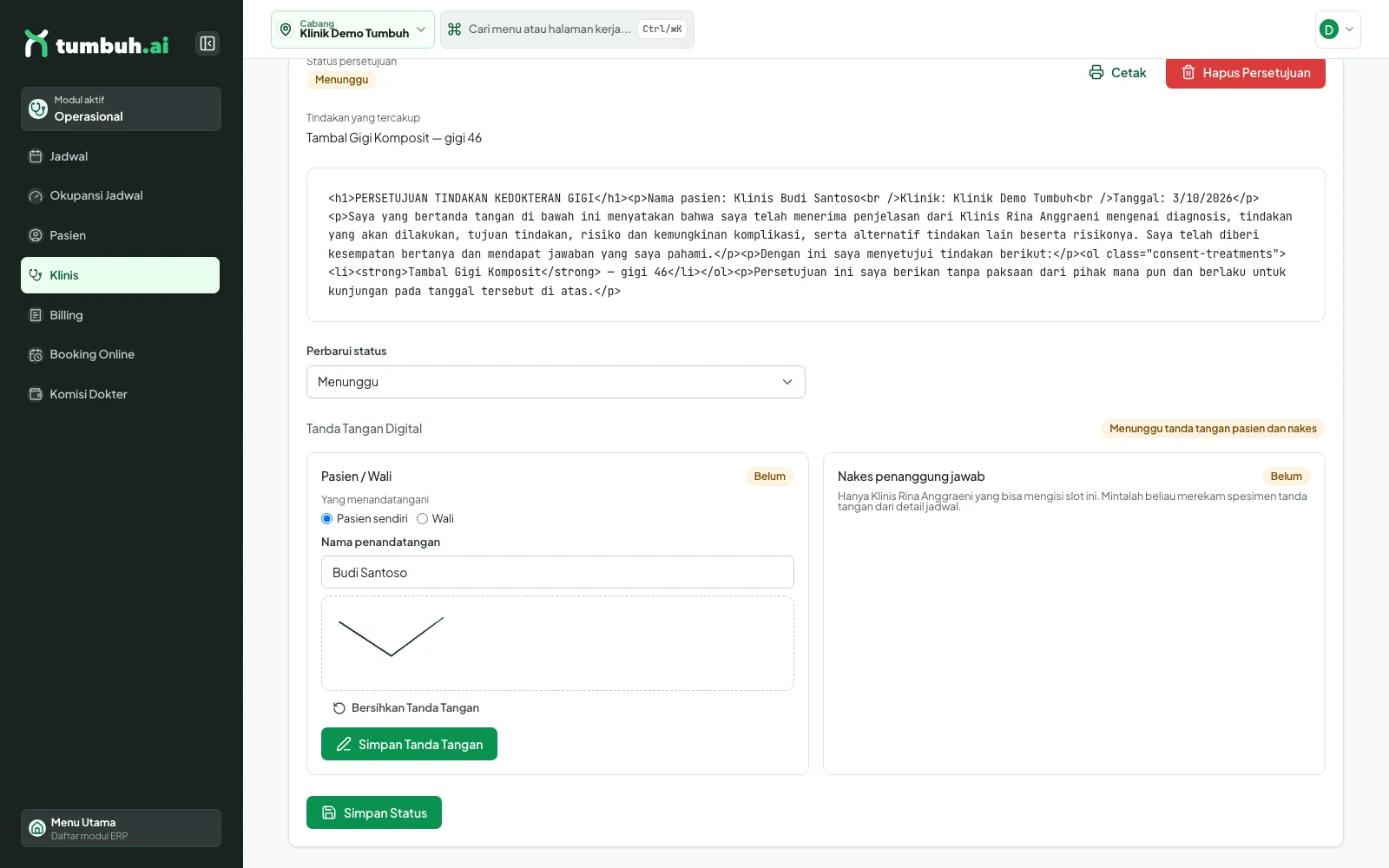Click Hapus Persetujuan button

click(x=1246, y=73)
